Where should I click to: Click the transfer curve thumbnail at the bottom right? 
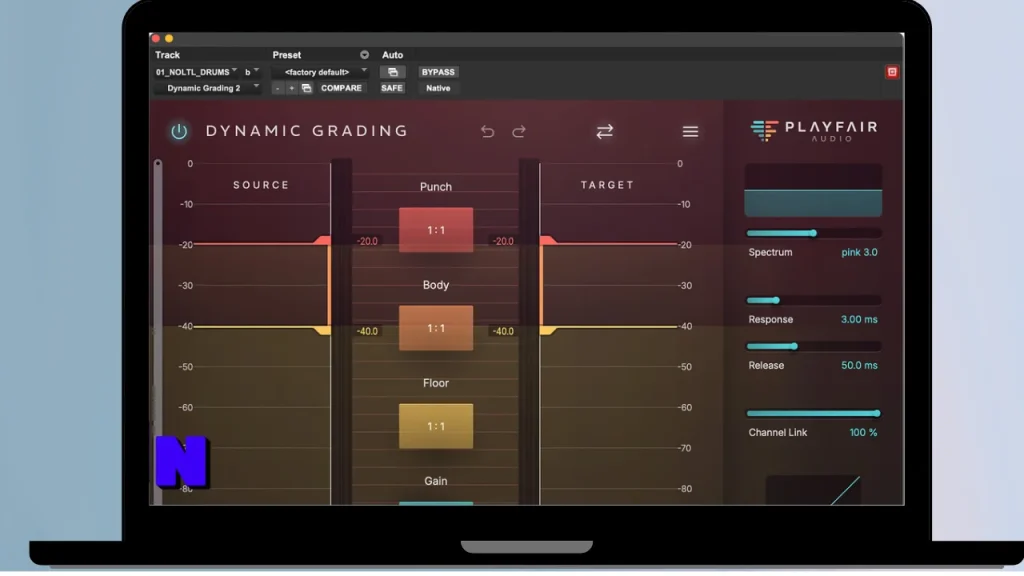[x=813, y=490]
